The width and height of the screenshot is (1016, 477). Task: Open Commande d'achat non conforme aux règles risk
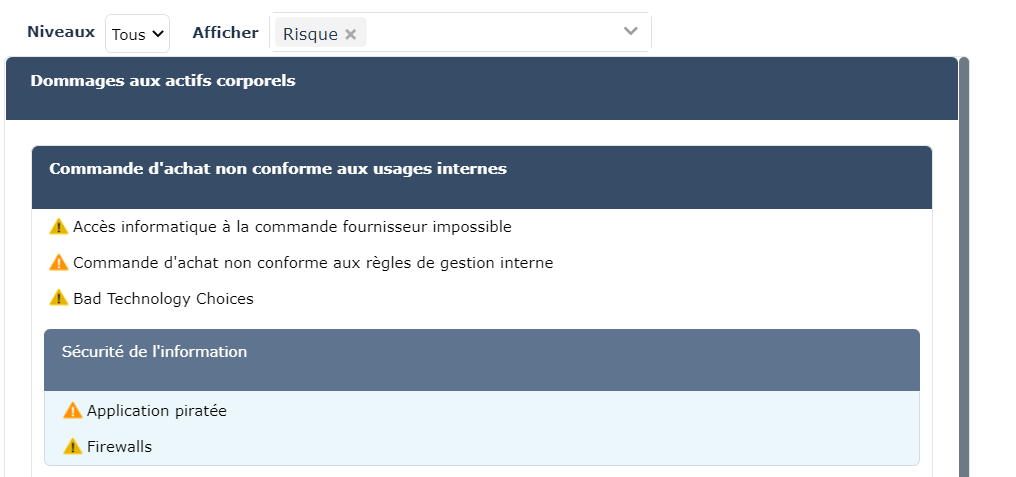313,263
